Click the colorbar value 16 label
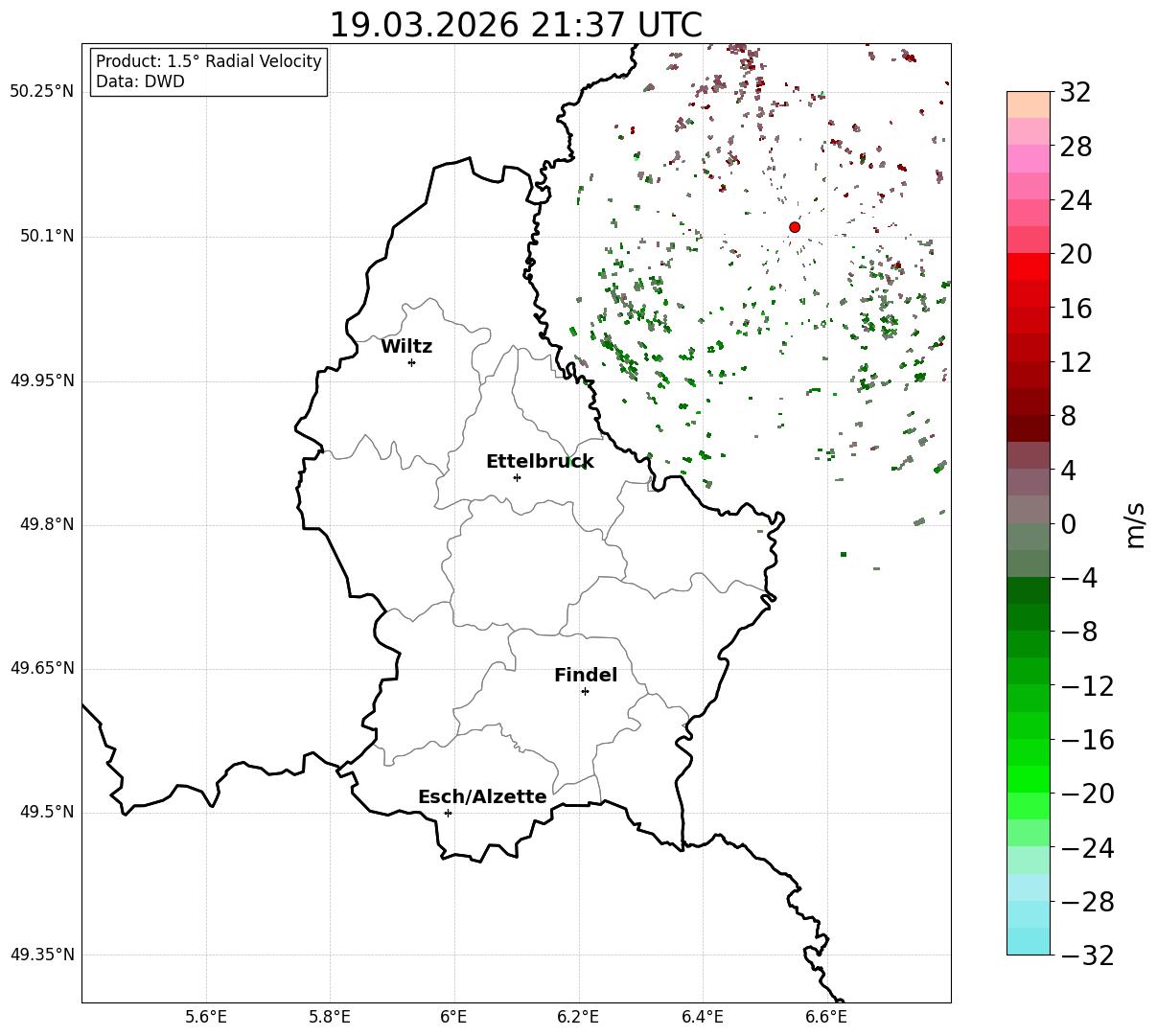The height and width of the screenshot is (1036, 1157). point(1076,309)
